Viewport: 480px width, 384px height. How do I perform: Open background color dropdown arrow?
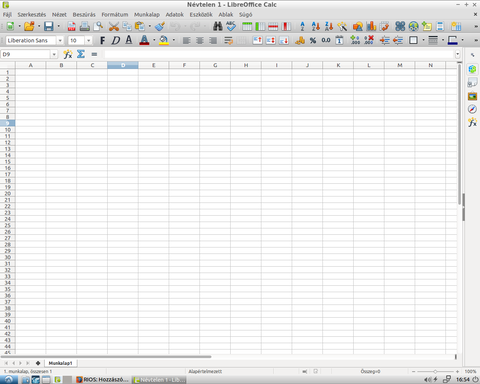(174, 40)
